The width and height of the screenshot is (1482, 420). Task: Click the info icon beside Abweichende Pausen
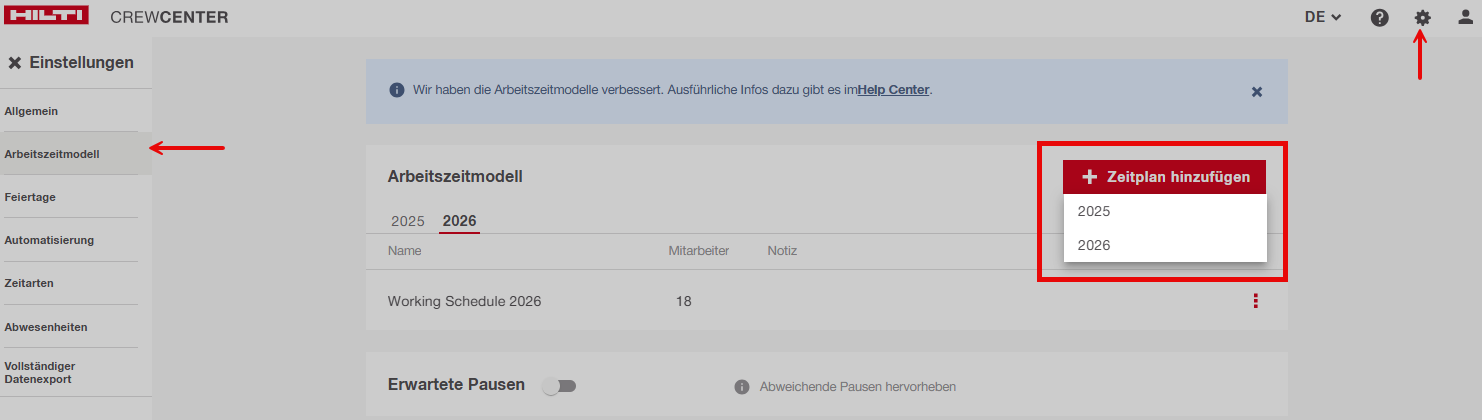[741, 387]
